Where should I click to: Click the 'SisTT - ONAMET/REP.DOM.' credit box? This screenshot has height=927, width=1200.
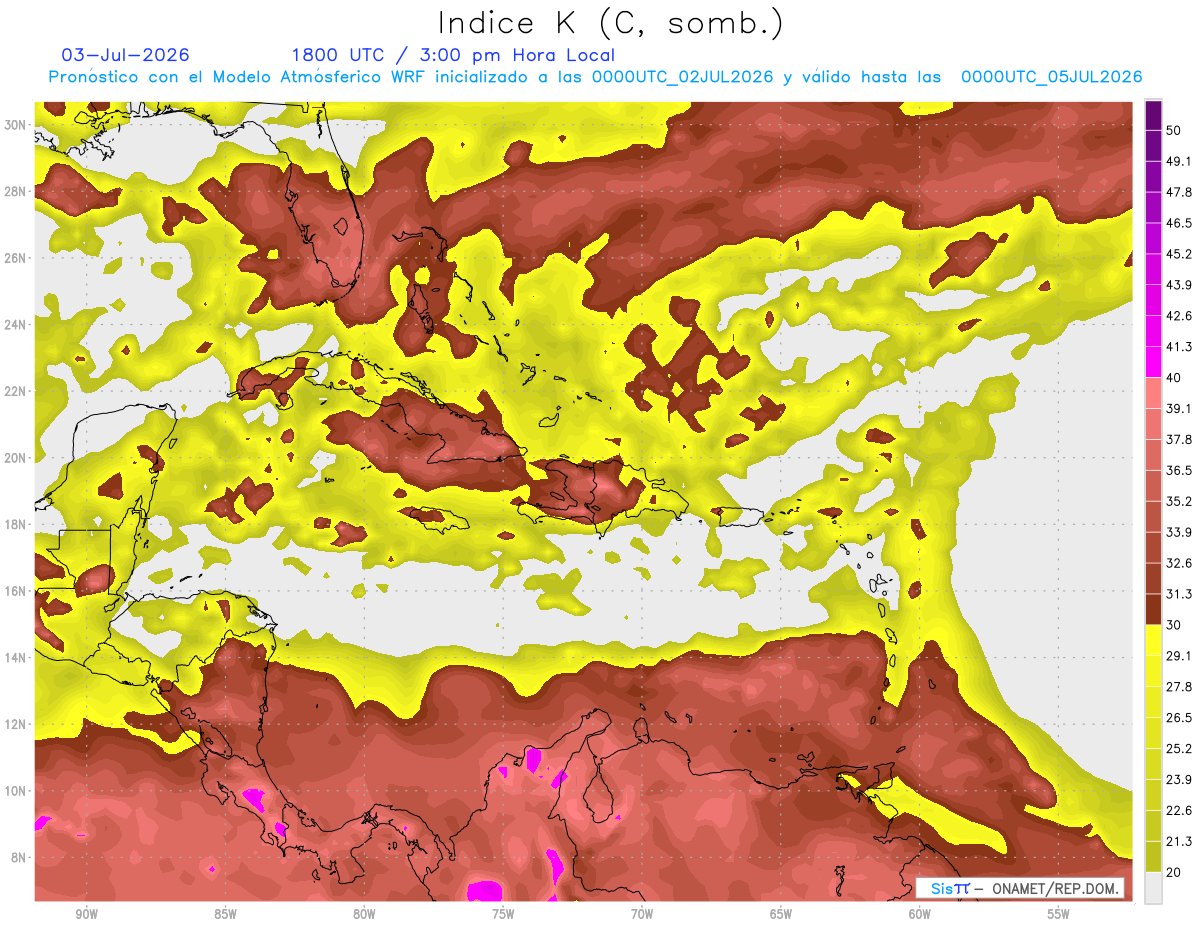1019,888
